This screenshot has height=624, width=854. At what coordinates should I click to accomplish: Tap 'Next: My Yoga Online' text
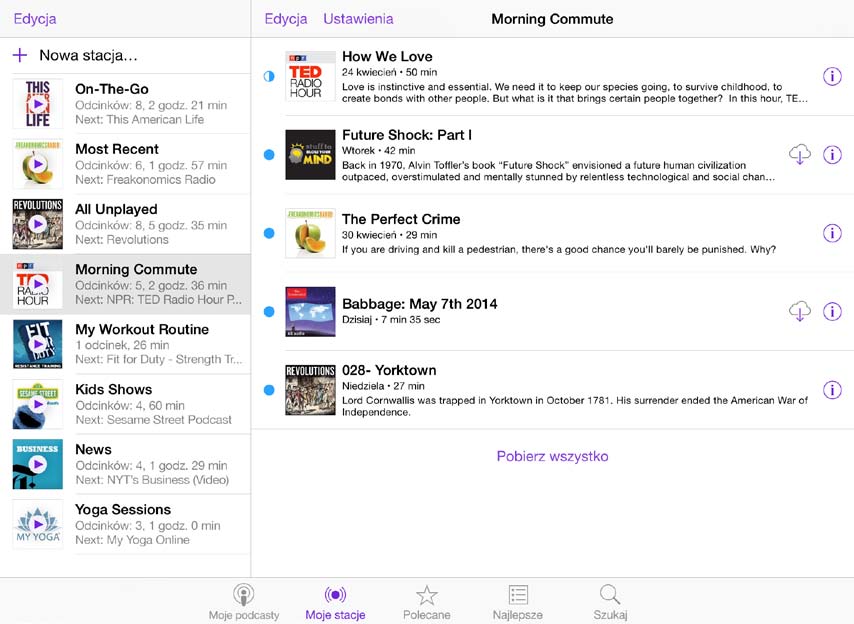(x=132, y=540)
